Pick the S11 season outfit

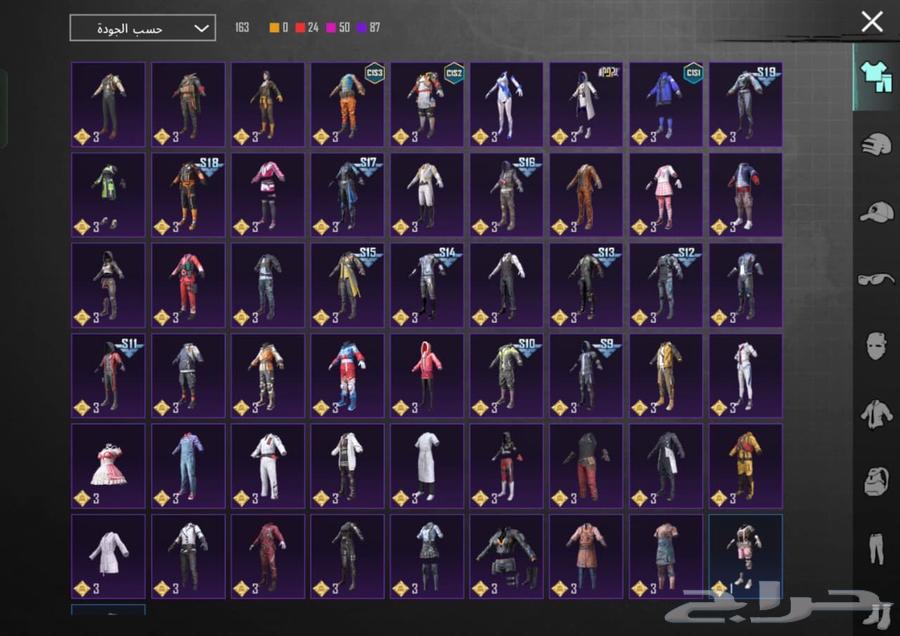(x=108, y=376)
